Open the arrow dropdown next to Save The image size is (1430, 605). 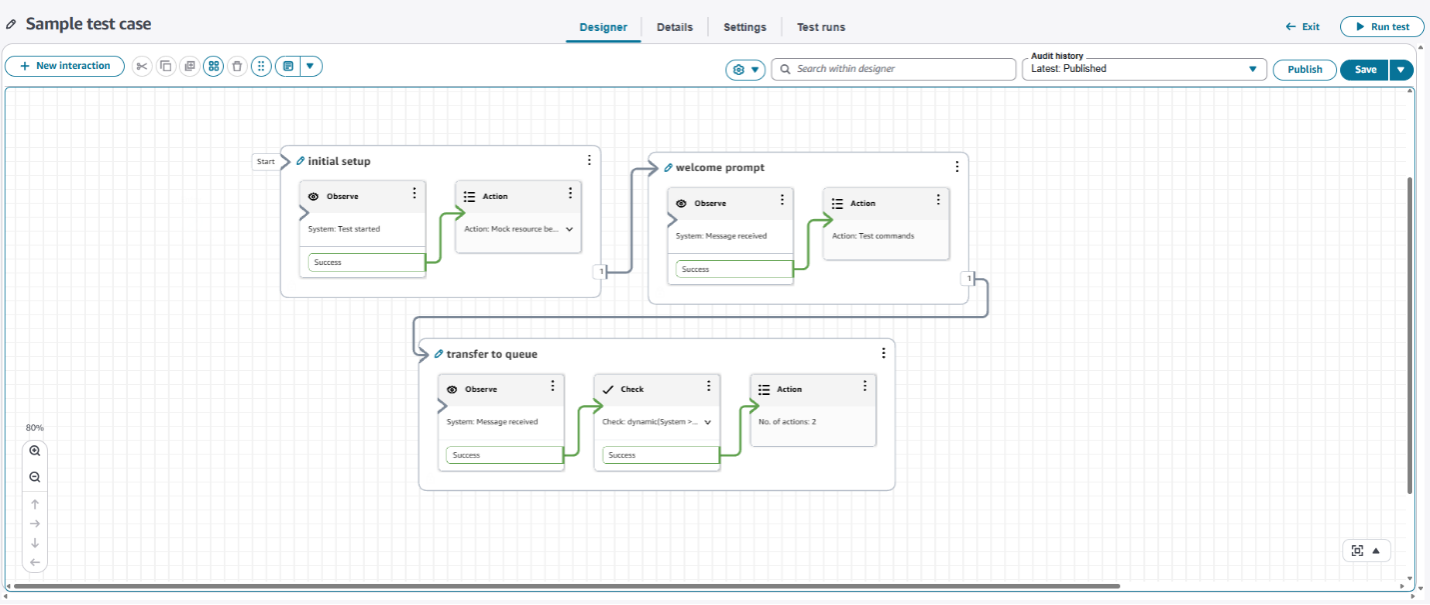(1401, 69)
